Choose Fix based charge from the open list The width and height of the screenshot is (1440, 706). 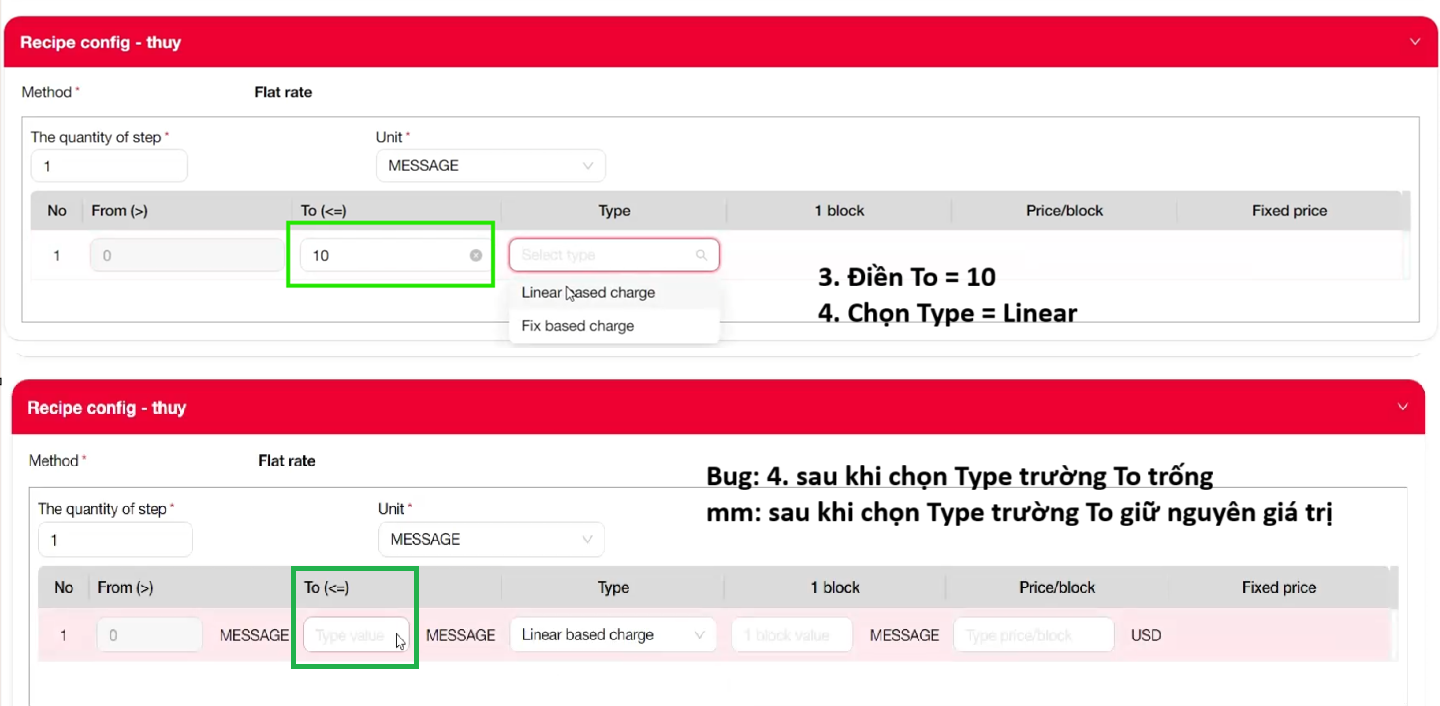[578, 326]
